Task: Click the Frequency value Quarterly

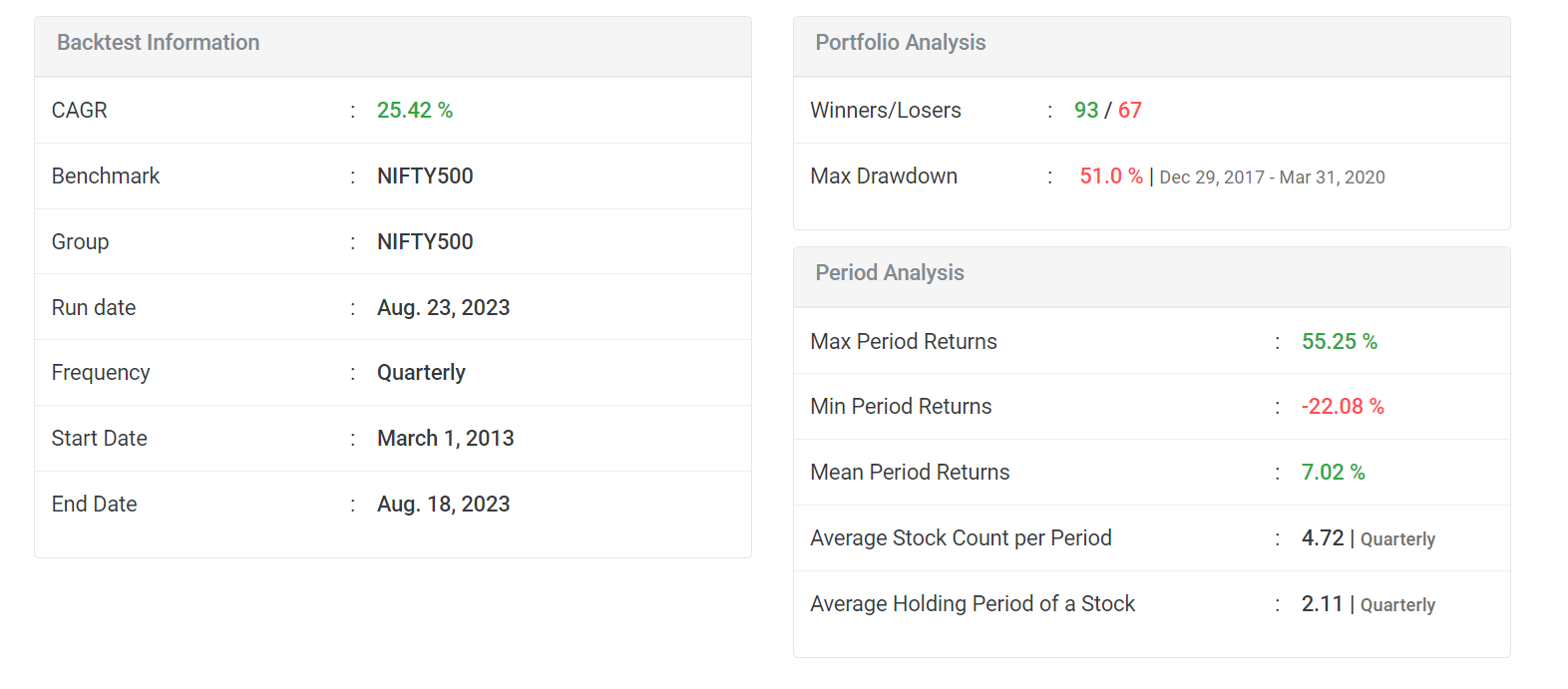Action: tap(421, 373)
